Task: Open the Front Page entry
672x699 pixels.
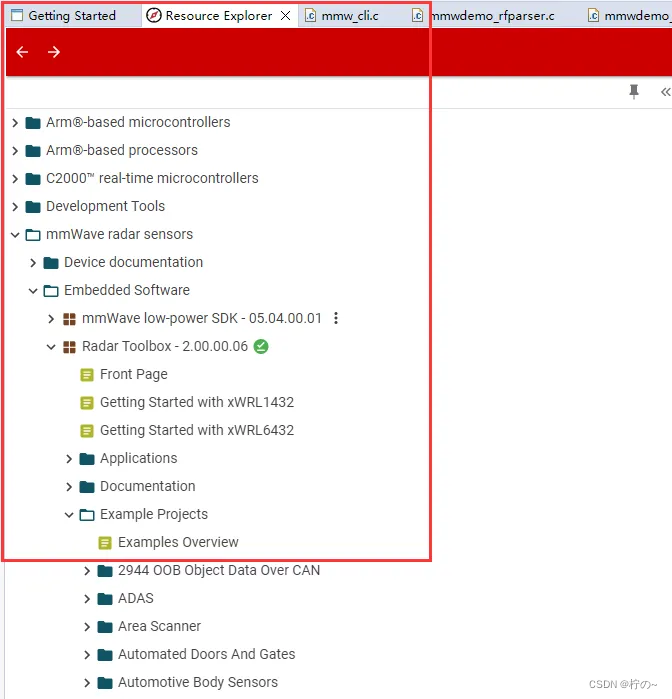Action: (x=134, y=374)
